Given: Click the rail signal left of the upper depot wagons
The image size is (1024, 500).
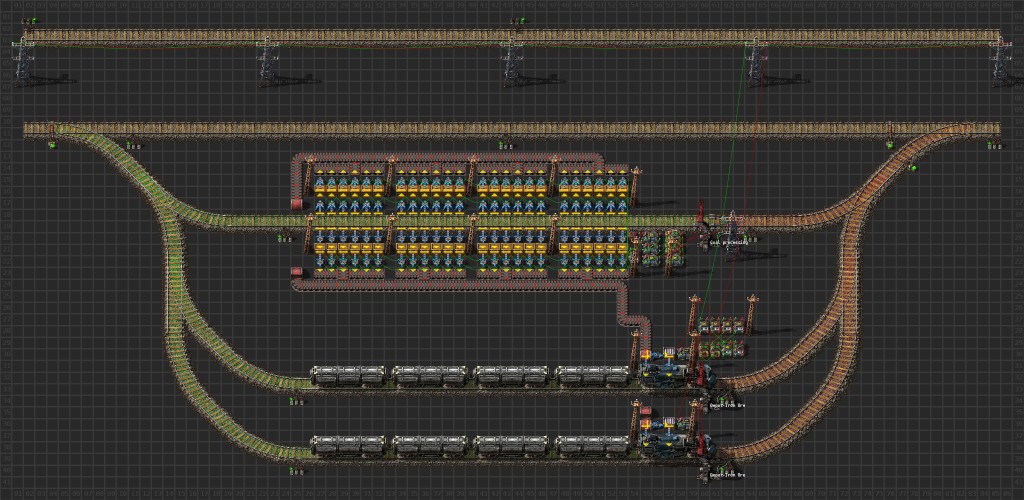Looking at the screenshot, I should (295, 403).
